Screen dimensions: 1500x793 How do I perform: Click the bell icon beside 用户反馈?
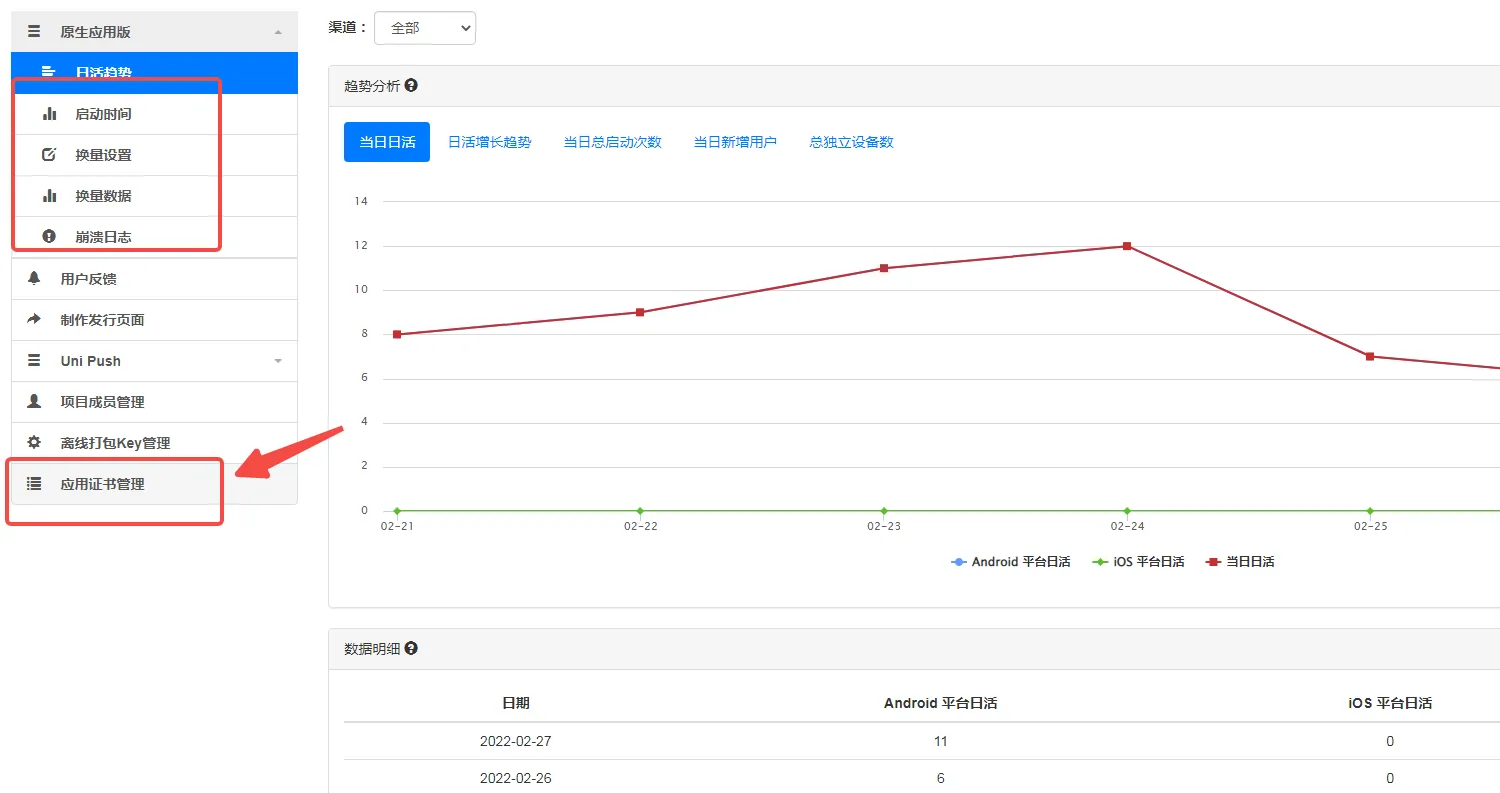click(34, 278)
